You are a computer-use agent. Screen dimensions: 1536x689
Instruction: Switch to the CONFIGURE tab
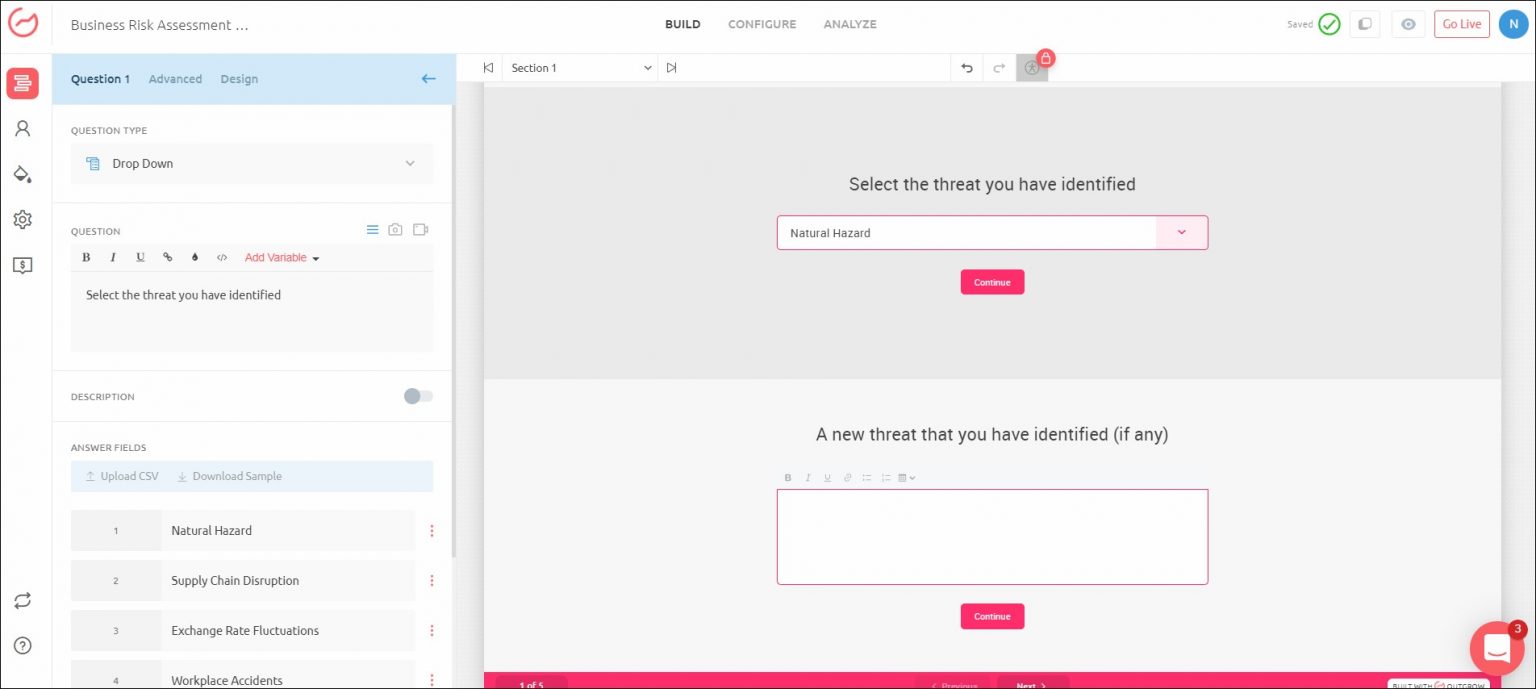(x=761, y=24)
